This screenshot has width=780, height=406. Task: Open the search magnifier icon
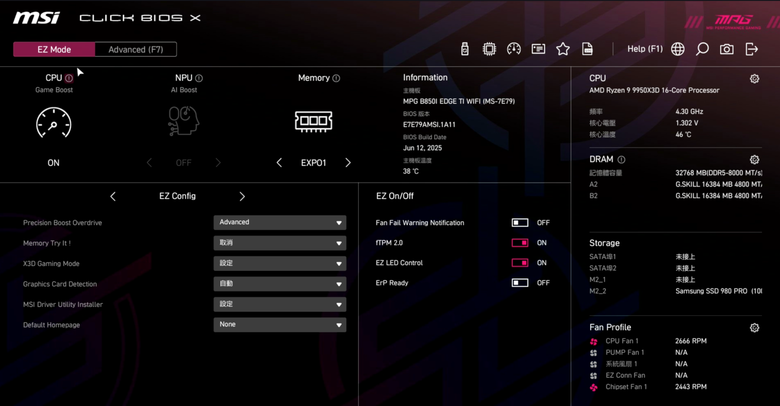702,49
